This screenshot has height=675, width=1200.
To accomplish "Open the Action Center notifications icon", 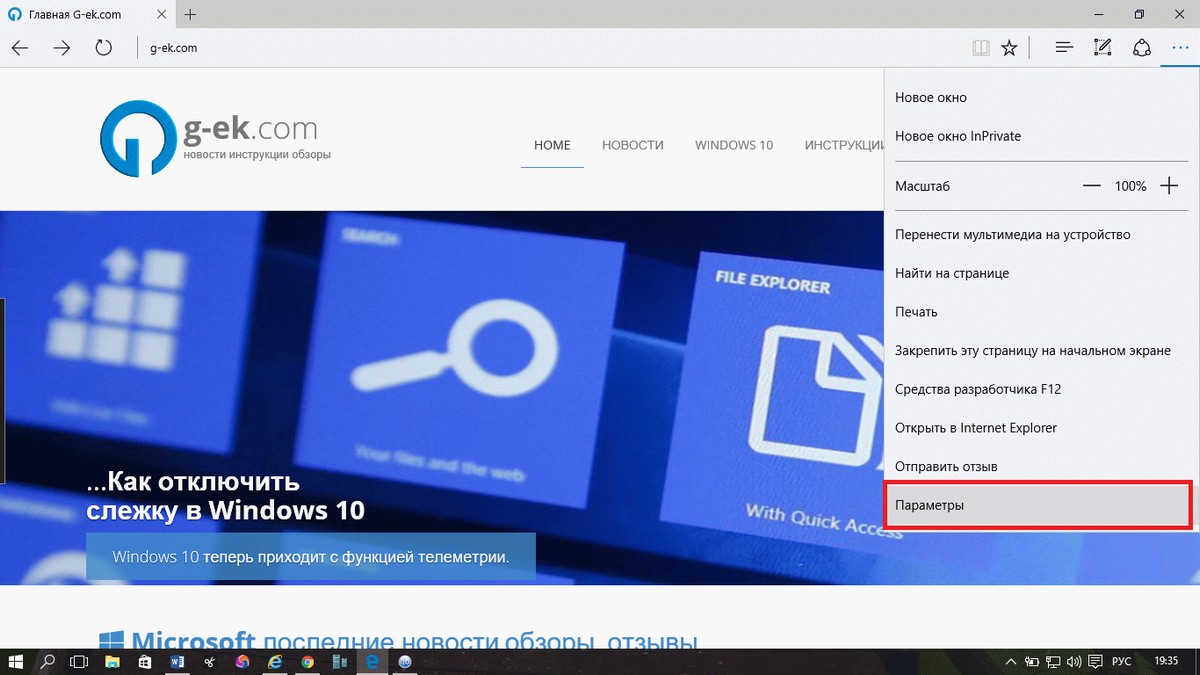I will [1095, 662].
